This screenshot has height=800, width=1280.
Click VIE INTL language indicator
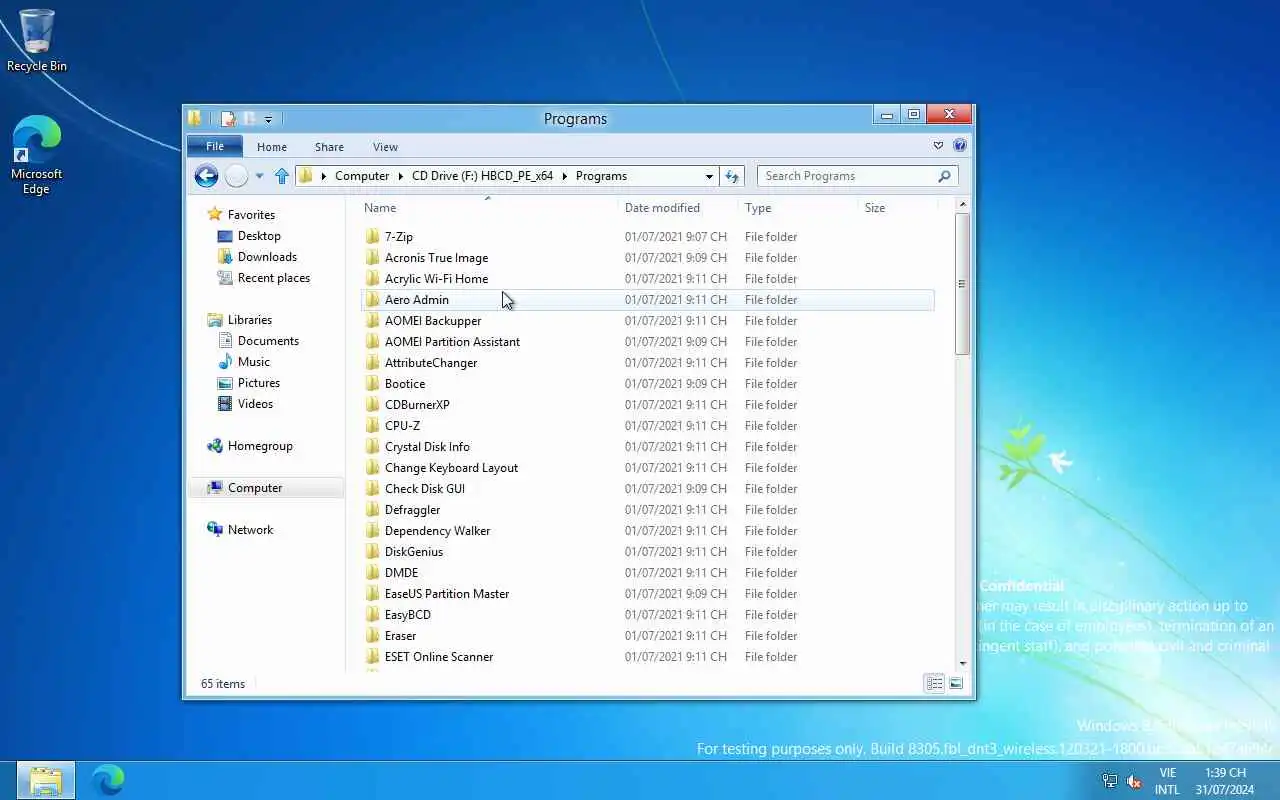(x=1167, y=781)
